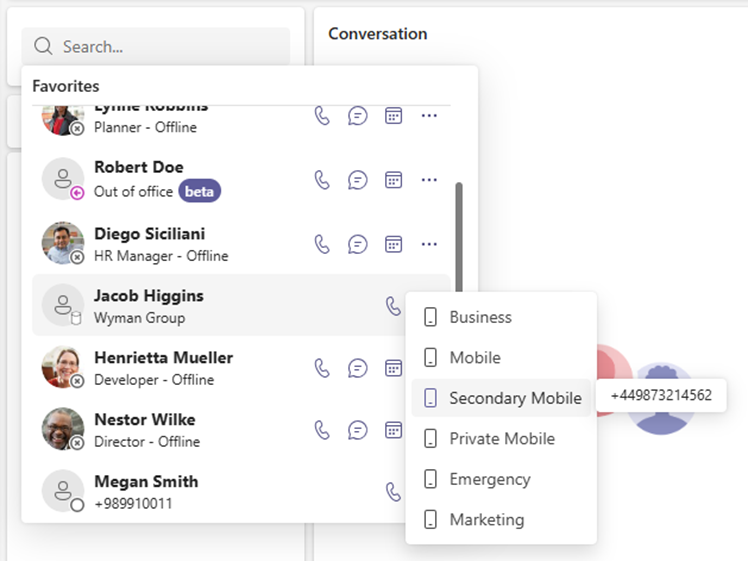Select Diego Siciliani contact name
Viewport: 748px width, 561px height.
150,234
